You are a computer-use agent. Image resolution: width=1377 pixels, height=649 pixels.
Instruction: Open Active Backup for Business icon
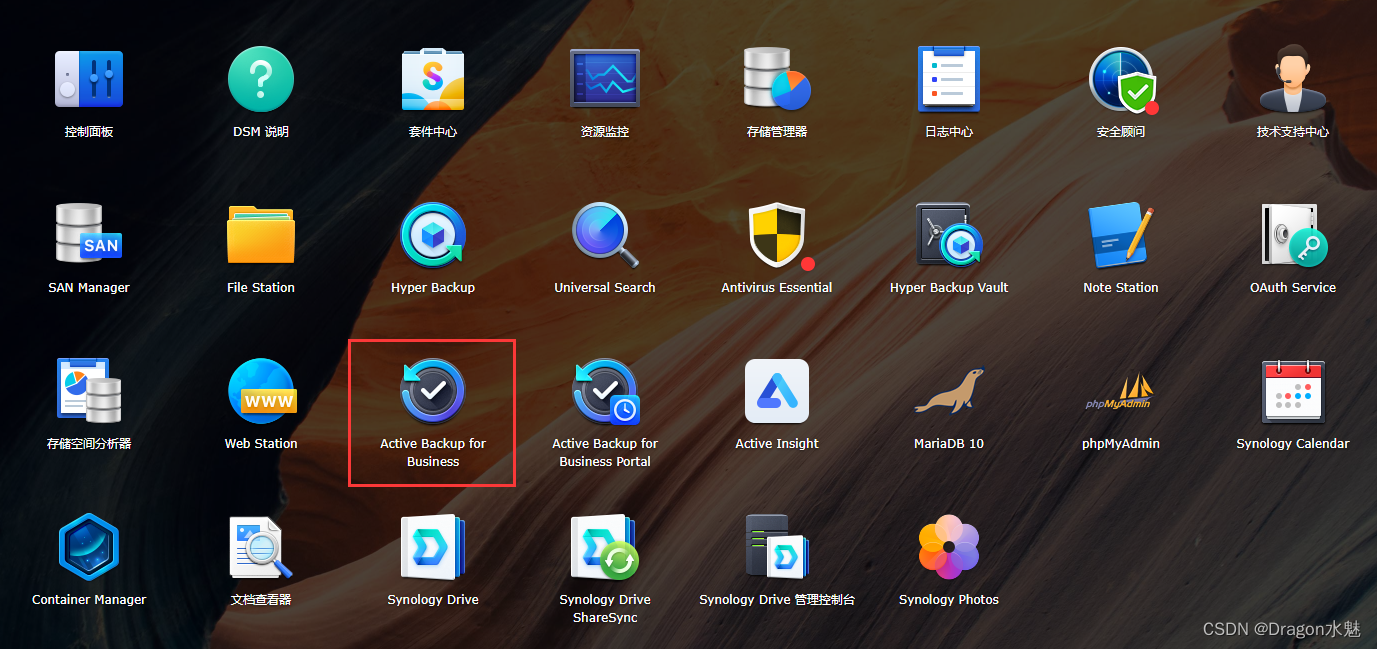pyautogui.click(x=433, y=391)
